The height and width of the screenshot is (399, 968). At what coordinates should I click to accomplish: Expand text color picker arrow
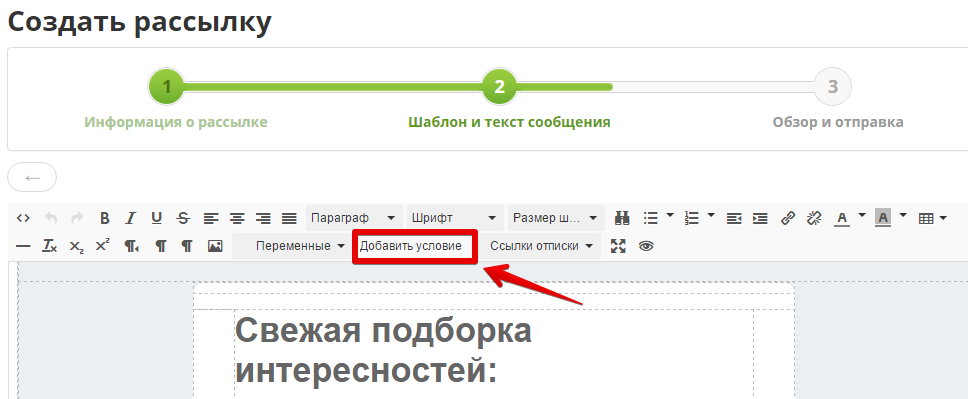pyautogui.click(x=862, y=216)
